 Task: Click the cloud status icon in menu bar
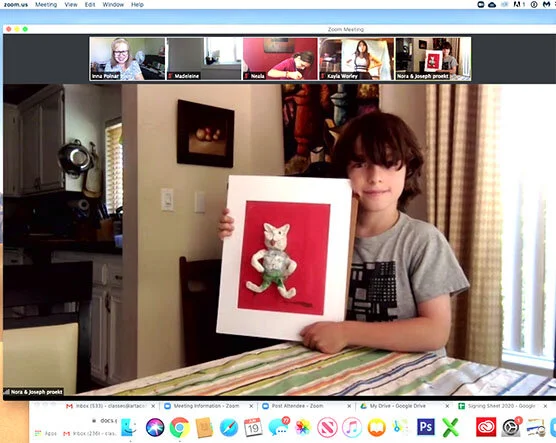click(x=492, y=5)
